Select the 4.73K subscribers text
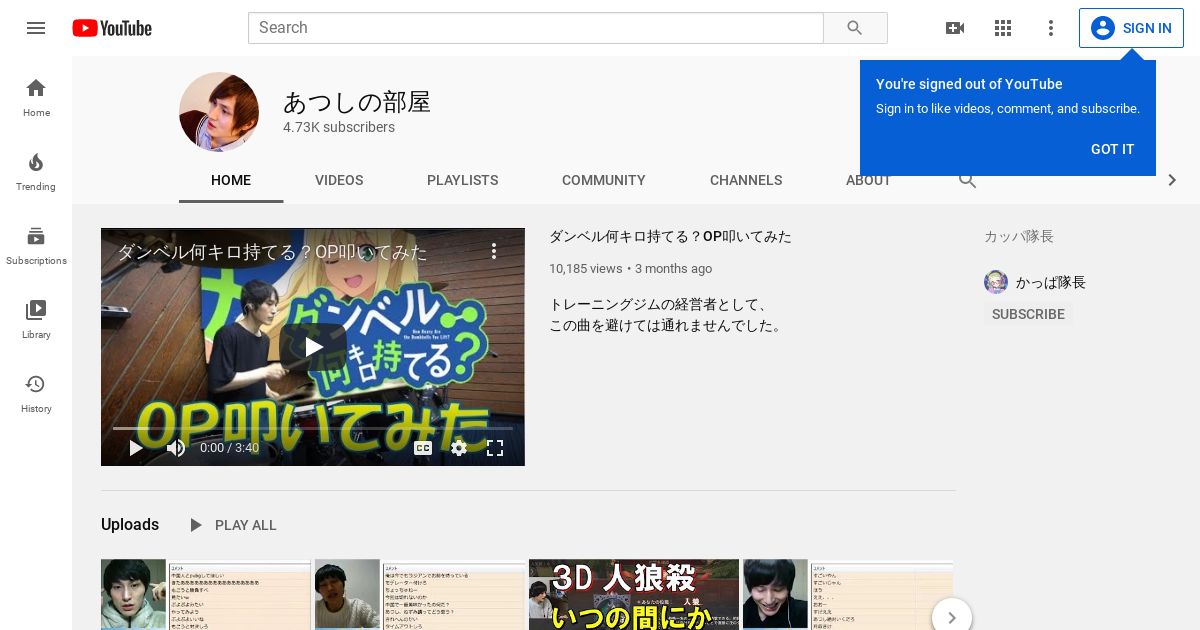Image resolution: width=1200 pixels, height=630 pixels. [339, 128]
